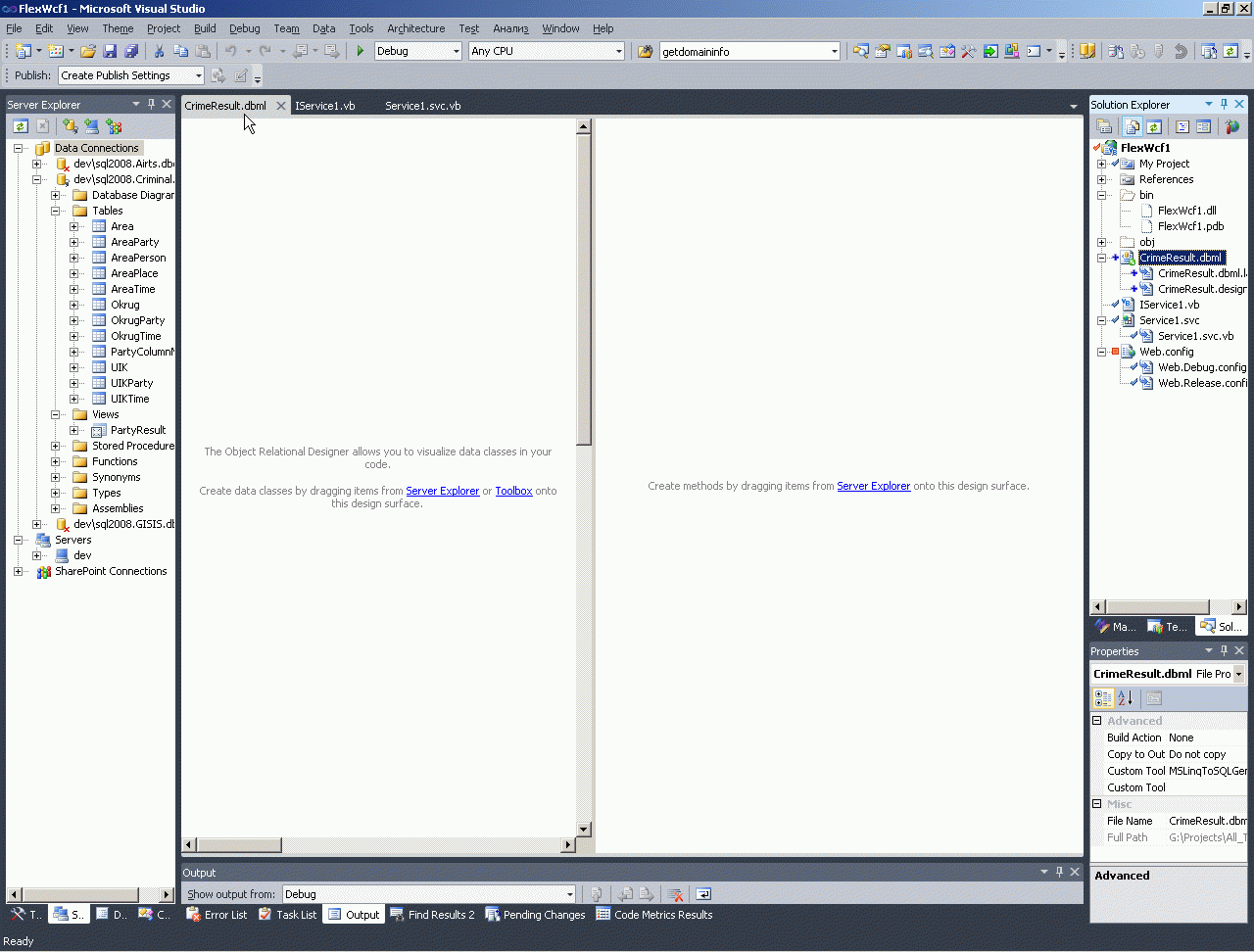
Task: Click the Connect to Server icon
Action: pyautogui.click(x=92, y=126)
